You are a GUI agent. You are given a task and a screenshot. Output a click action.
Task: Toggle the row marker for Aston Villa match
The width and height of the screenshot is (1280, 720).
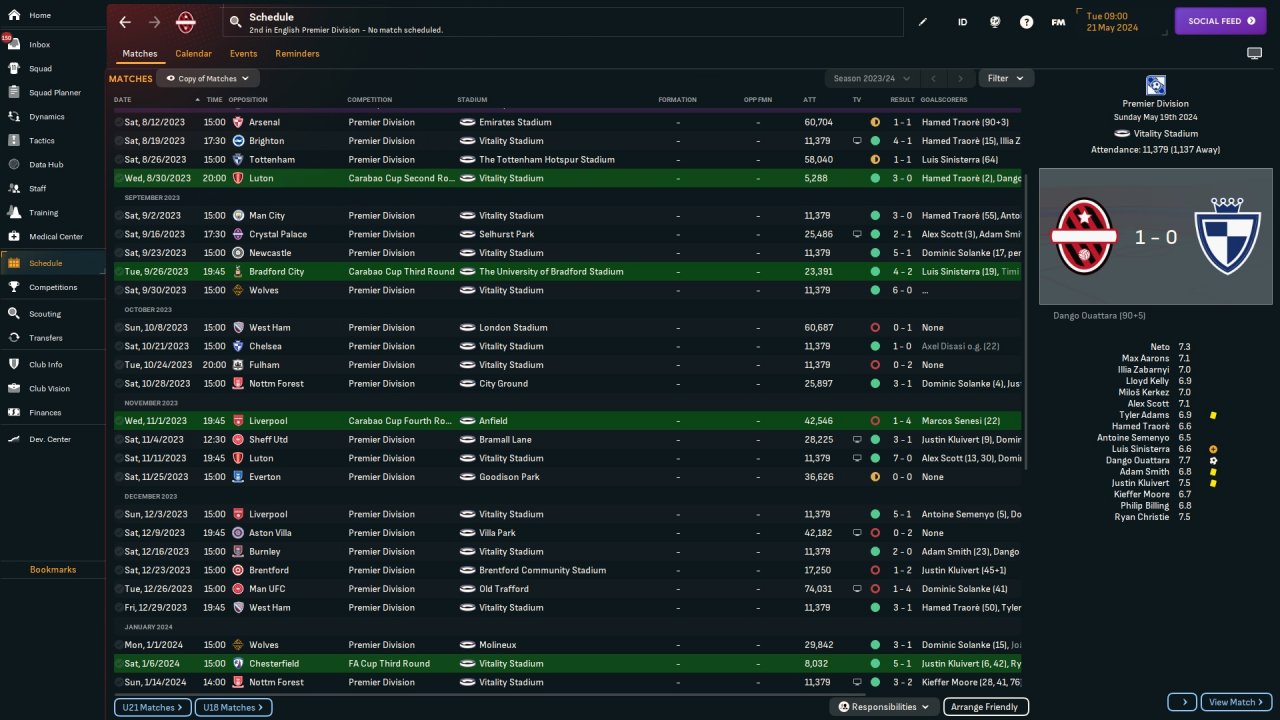[119, 533]
